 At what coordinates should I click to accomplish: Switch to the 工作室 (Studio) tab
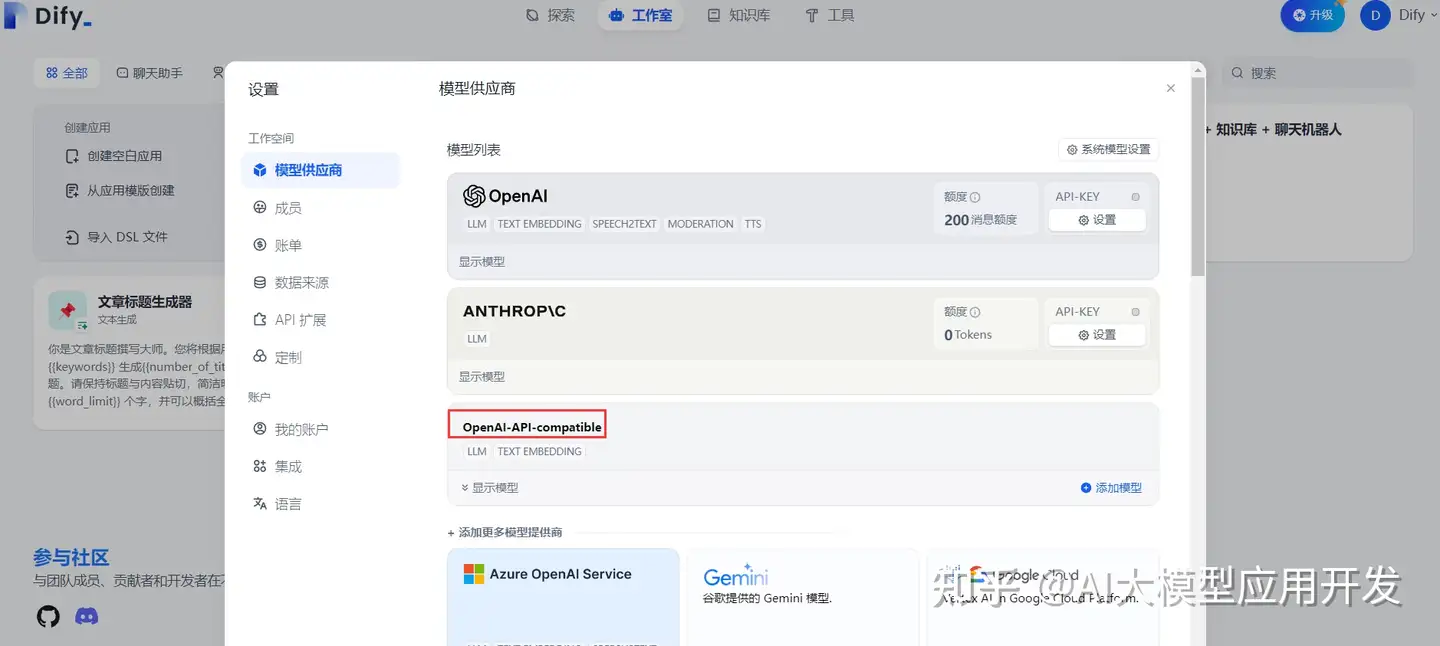(x=640, y=15)
